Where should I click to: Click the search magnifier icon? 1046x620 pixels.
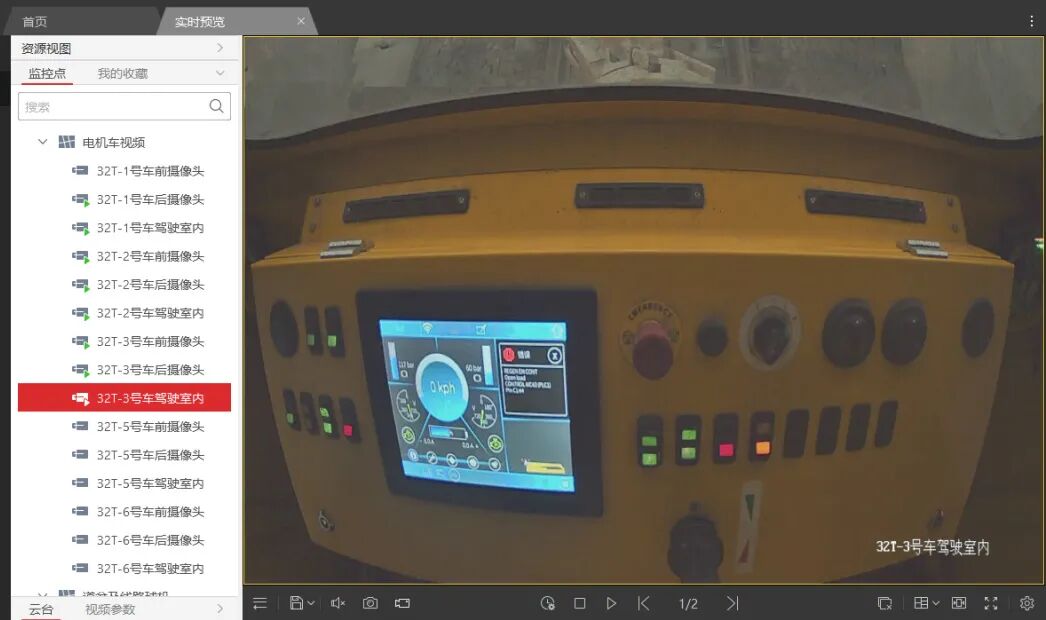216,106
